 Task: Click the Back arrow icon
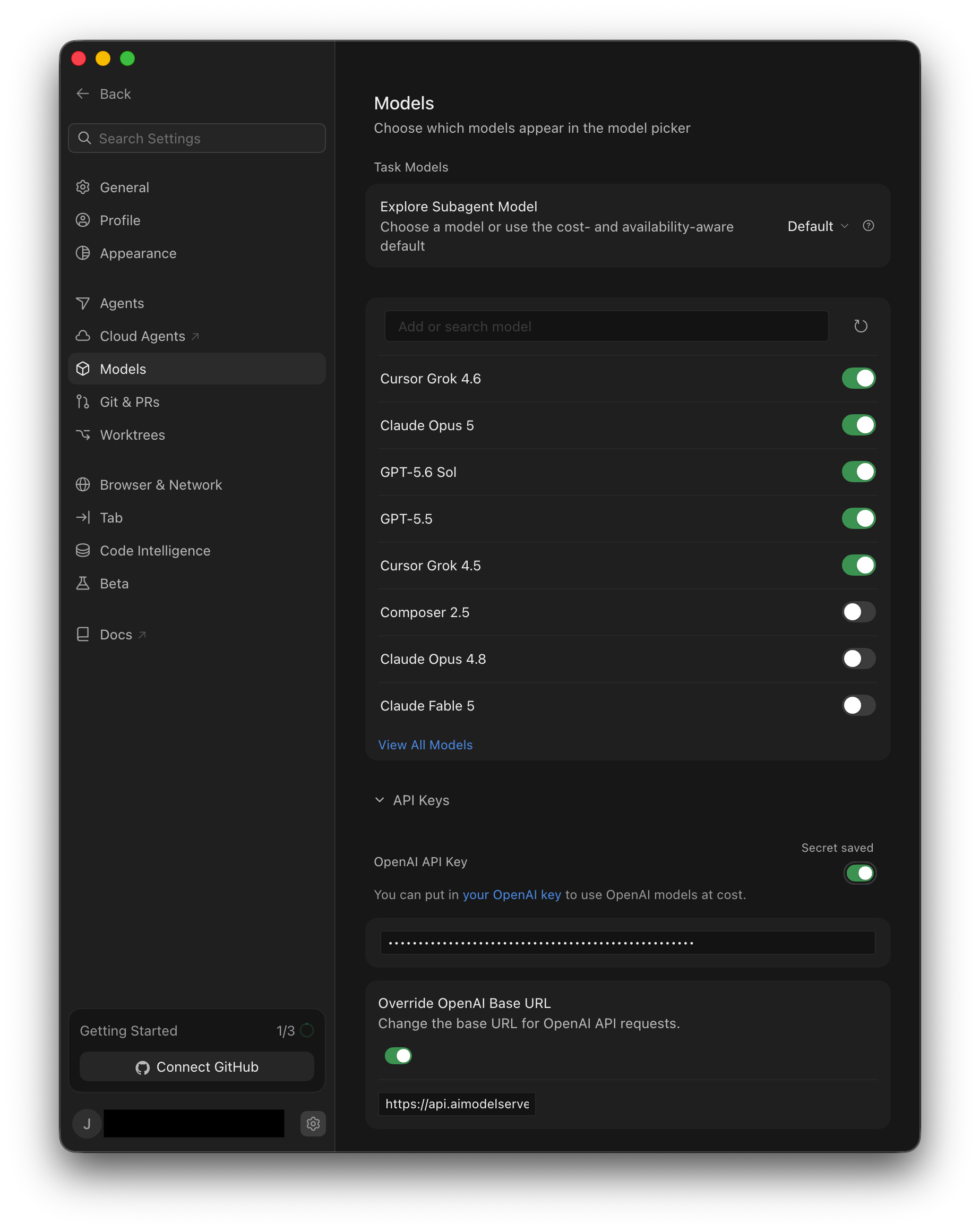coord(83,93)
